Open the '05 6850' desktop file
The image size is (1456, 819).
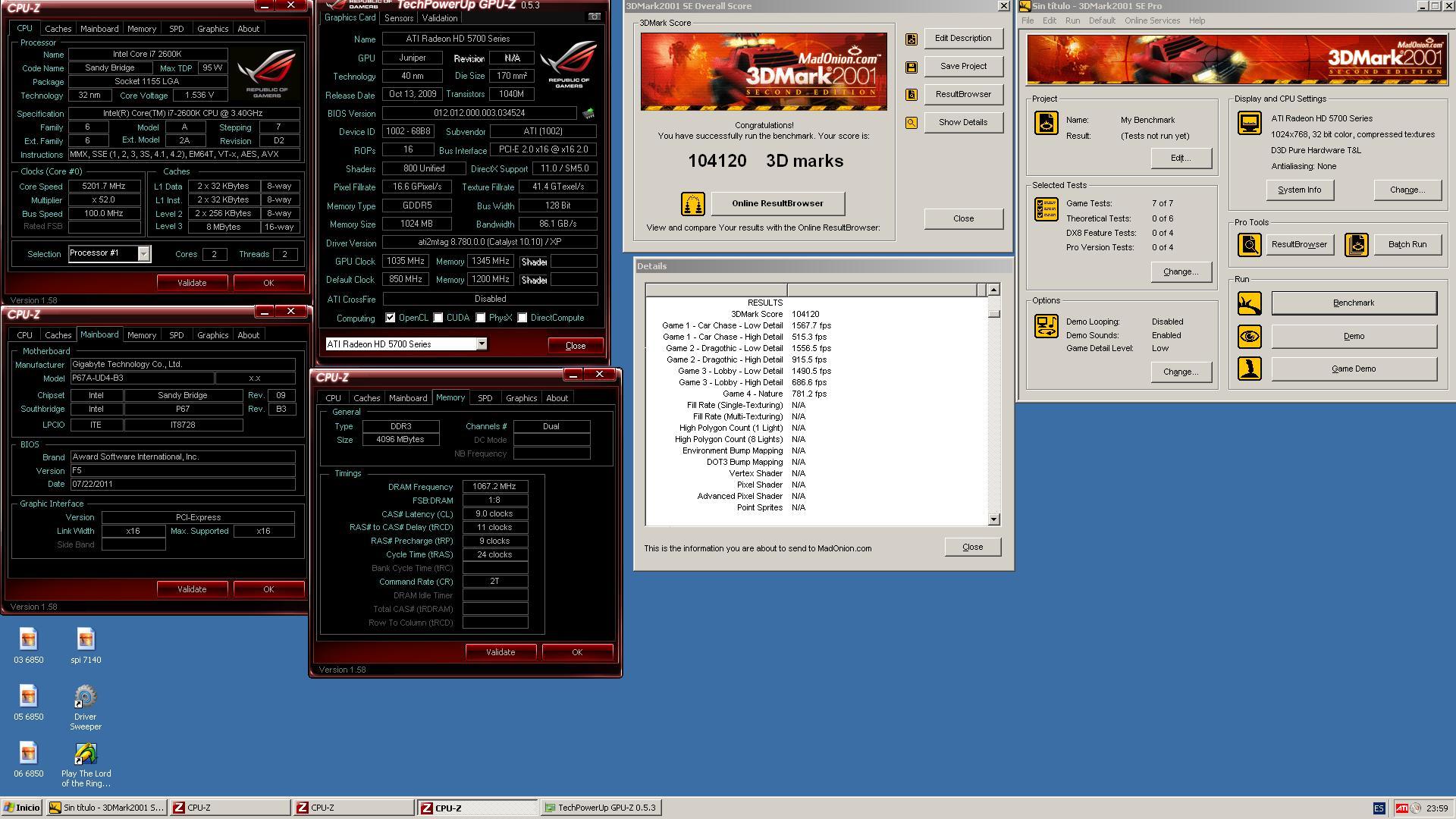[28, 702]
